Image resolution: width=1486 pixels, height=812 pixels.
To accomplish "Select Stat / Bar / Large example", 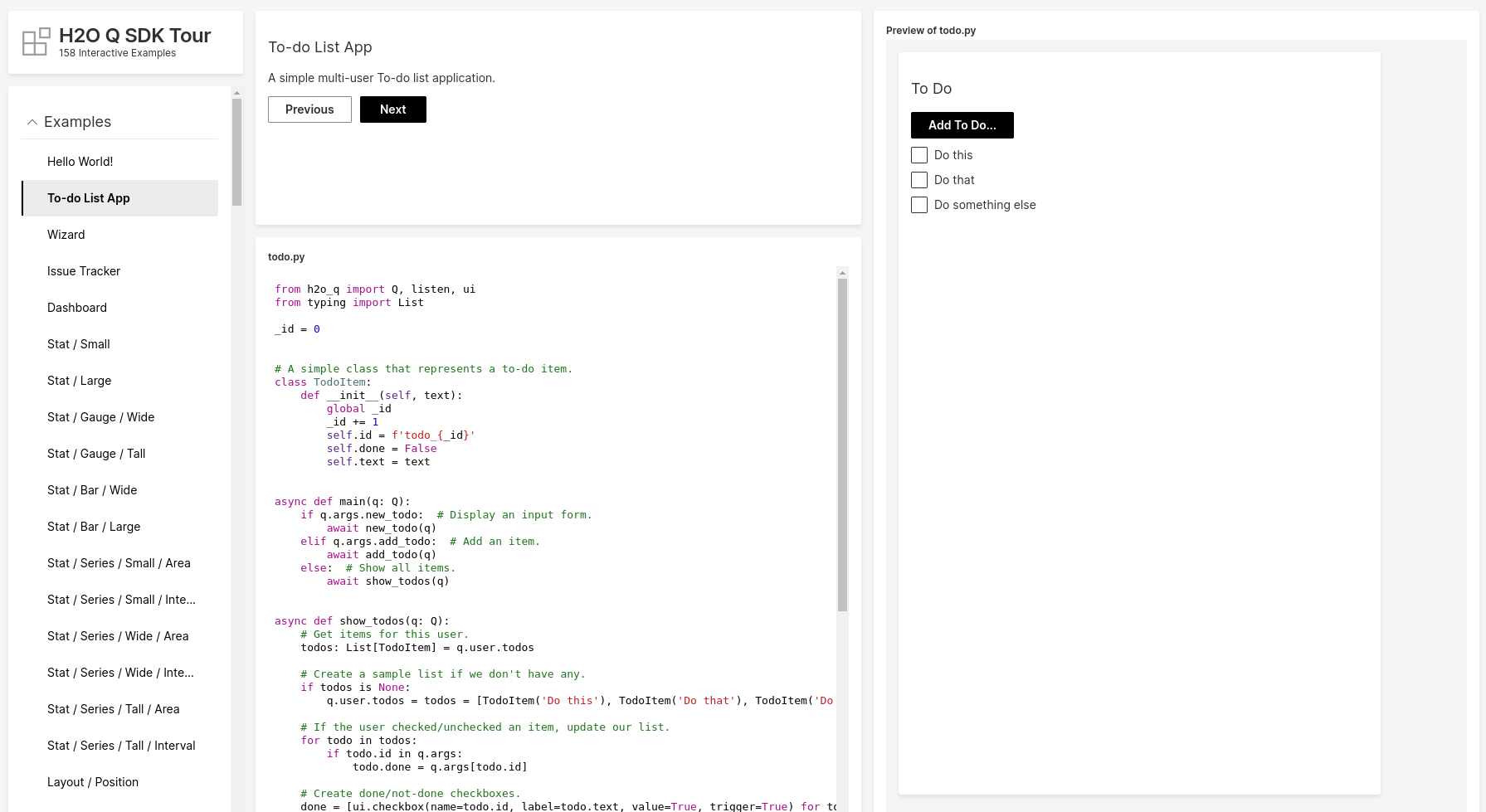I will click(x=94, y=527).
